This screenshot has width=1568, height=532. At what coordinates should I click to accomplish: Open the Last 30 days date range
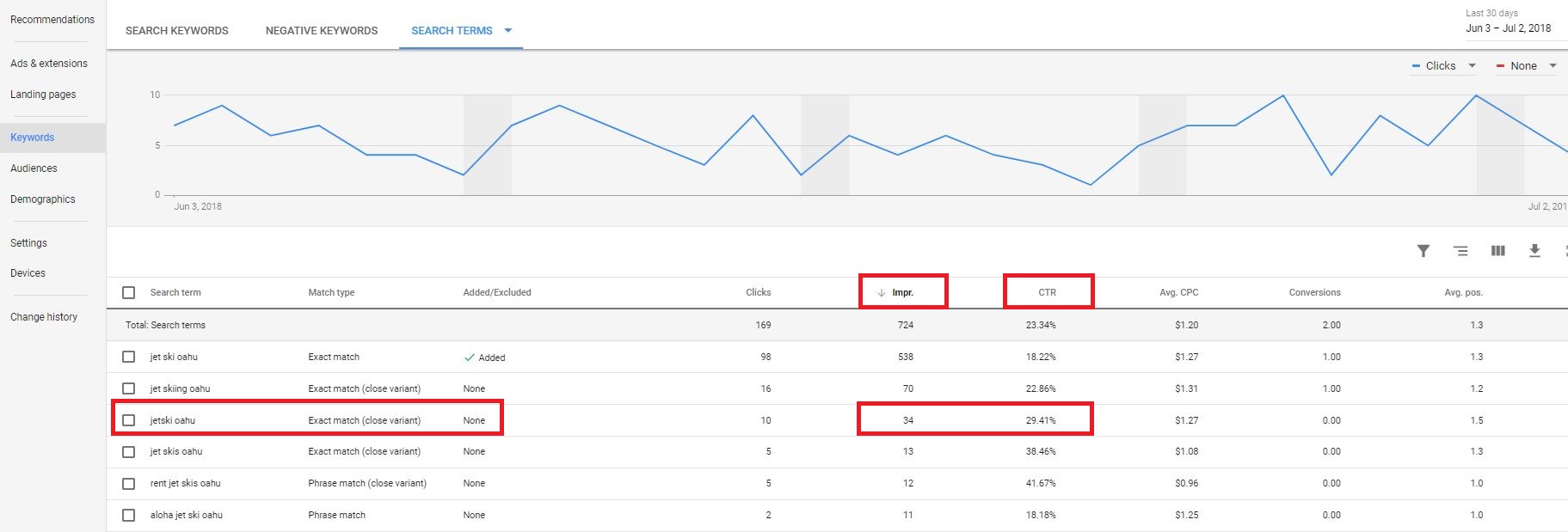pos(1508,21)
